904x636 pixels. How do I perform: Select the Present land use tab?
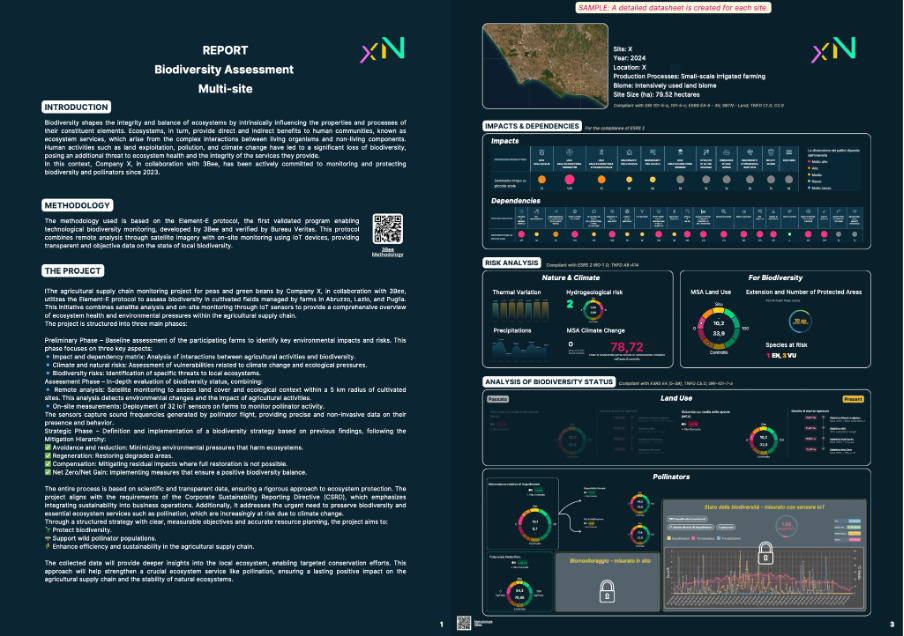point(852,399)
